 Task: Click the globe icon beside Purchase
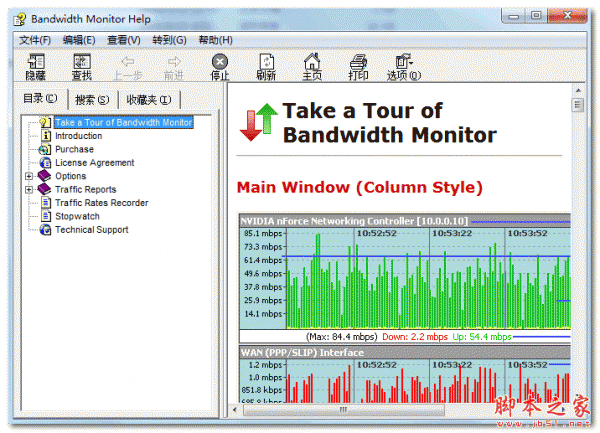coord(45,149)
